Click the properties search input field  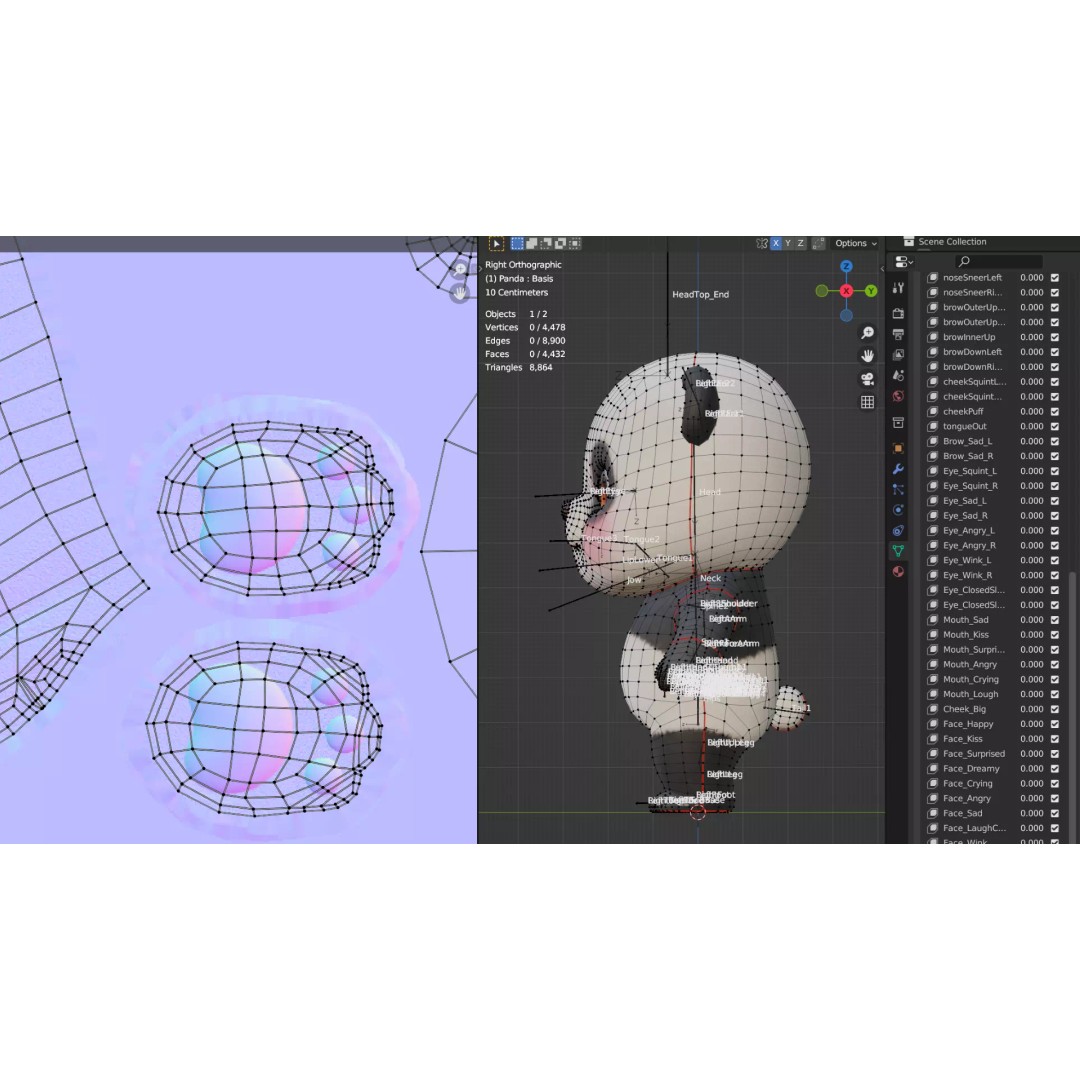point(998,261)
